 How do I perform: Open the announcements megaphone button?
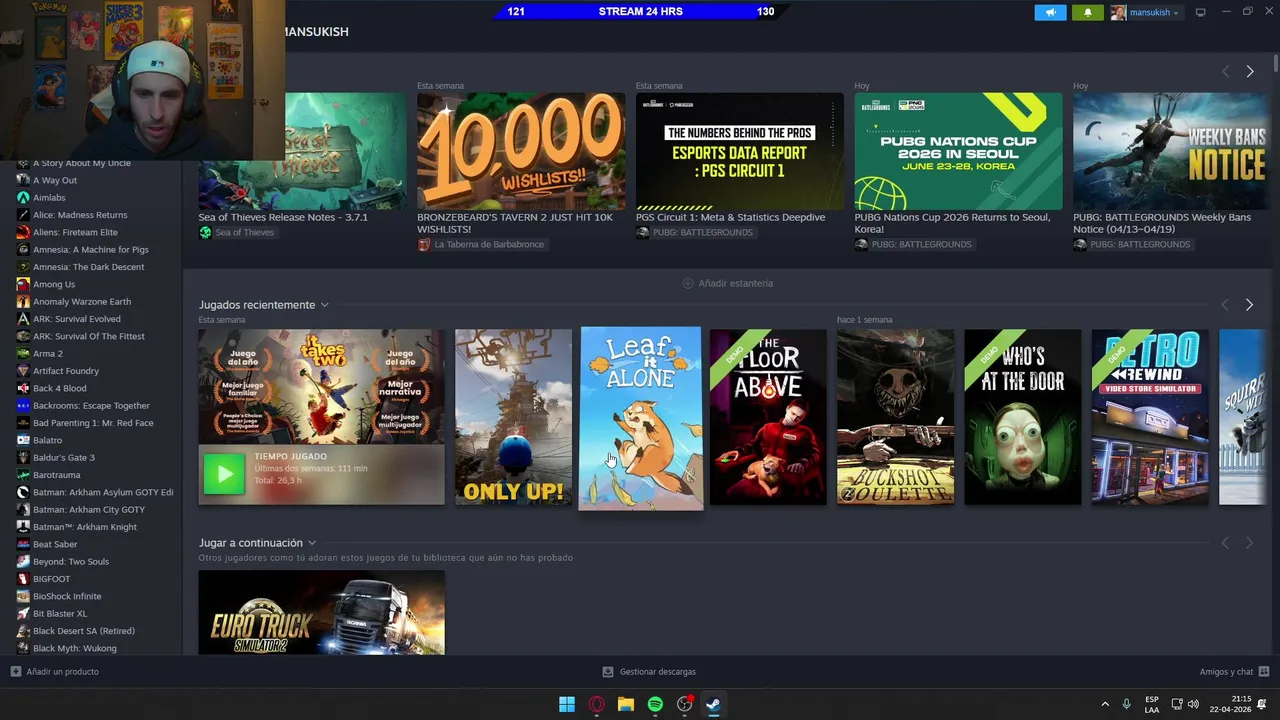click(1050, 13)
